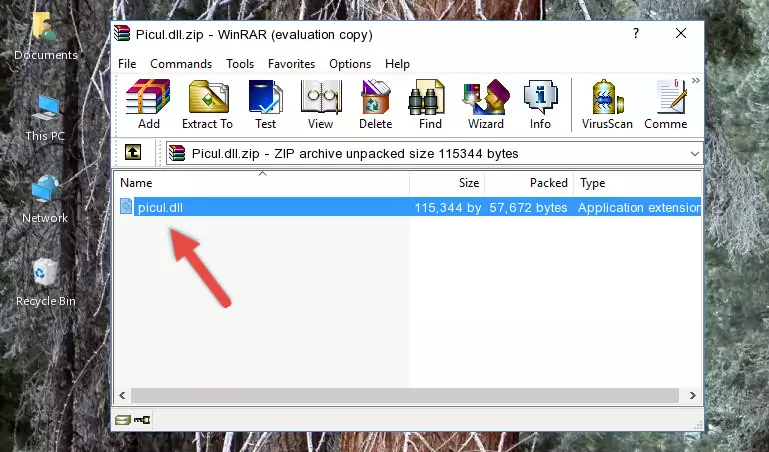This screenshot has width=769, height=452.
Task: Launch the Wizard tool
Action: point(486,104)
